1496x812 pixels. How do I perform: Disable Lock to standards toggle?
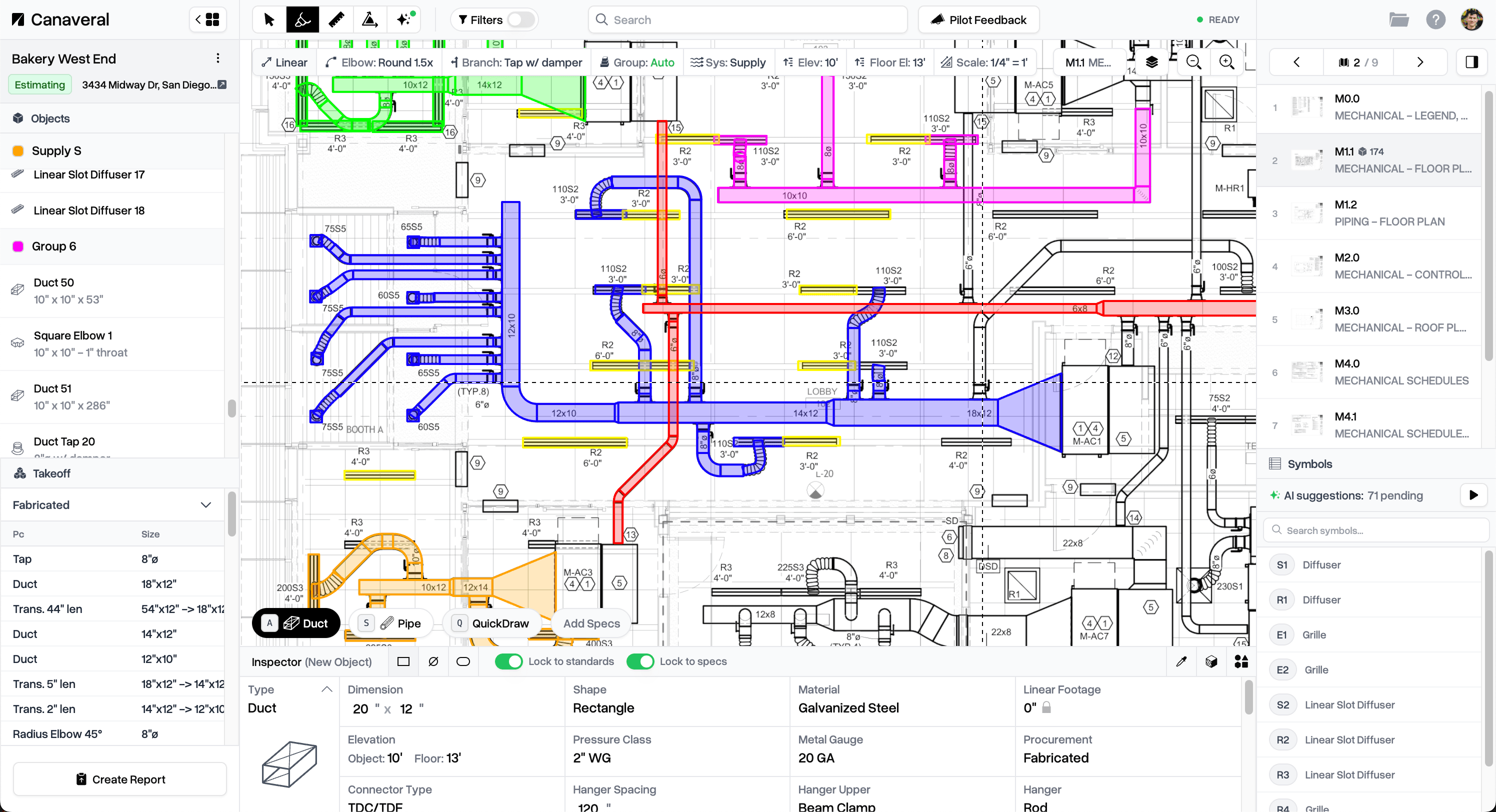[x=508, y=661]
